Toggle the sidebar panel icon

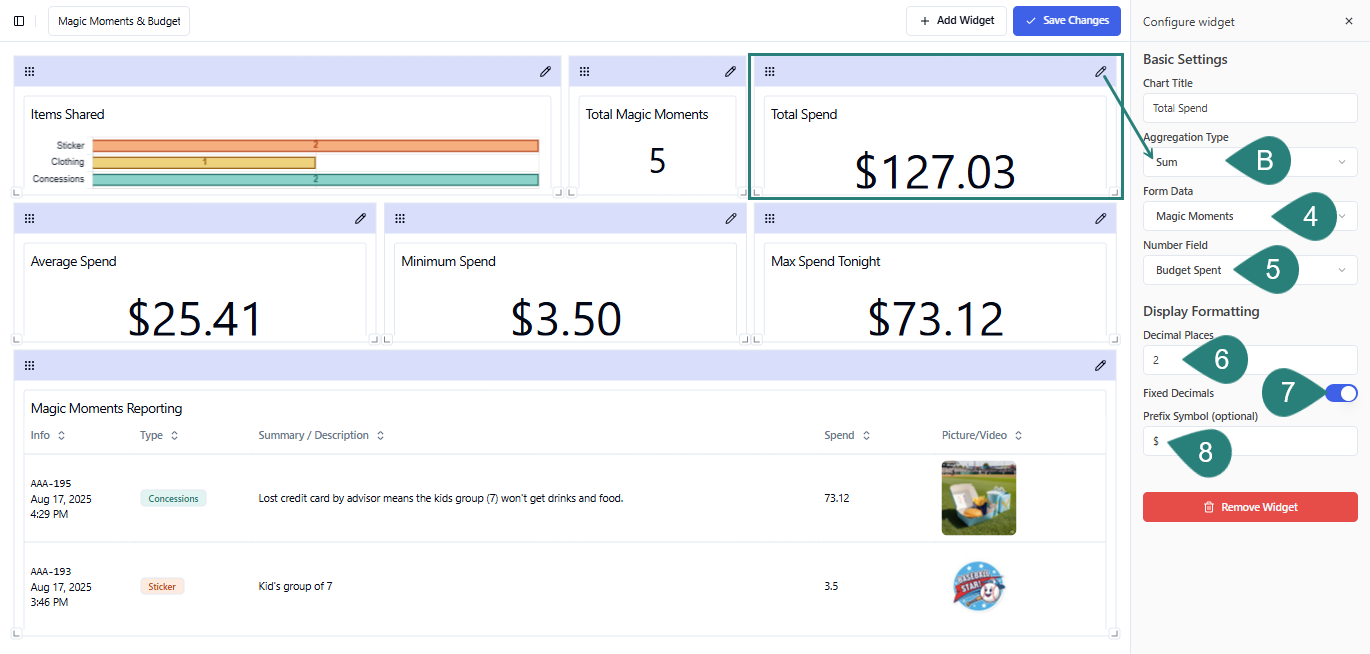pos(19,21)
